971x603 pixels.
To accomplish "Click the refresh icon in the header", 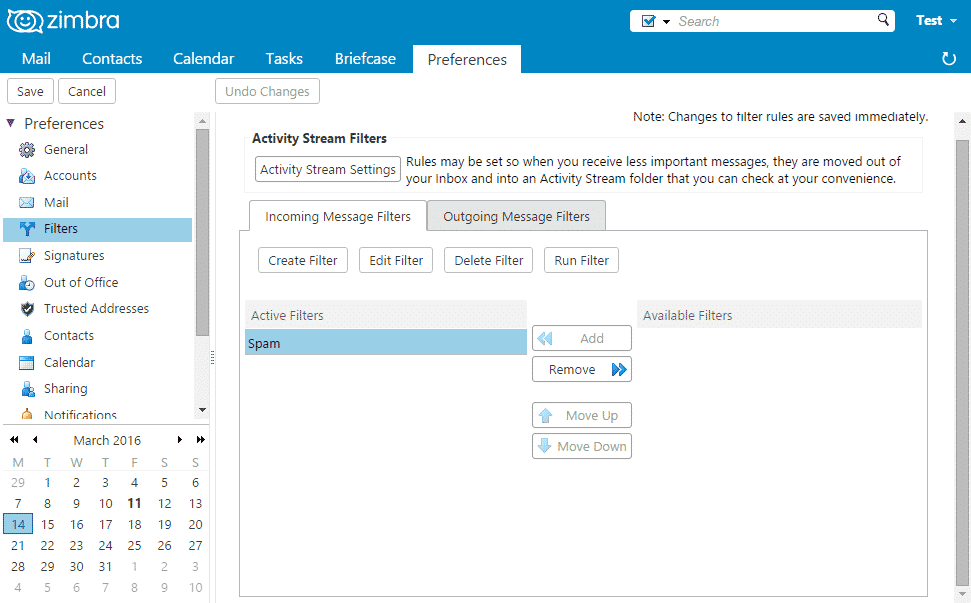I will click(x=948, y=59).
